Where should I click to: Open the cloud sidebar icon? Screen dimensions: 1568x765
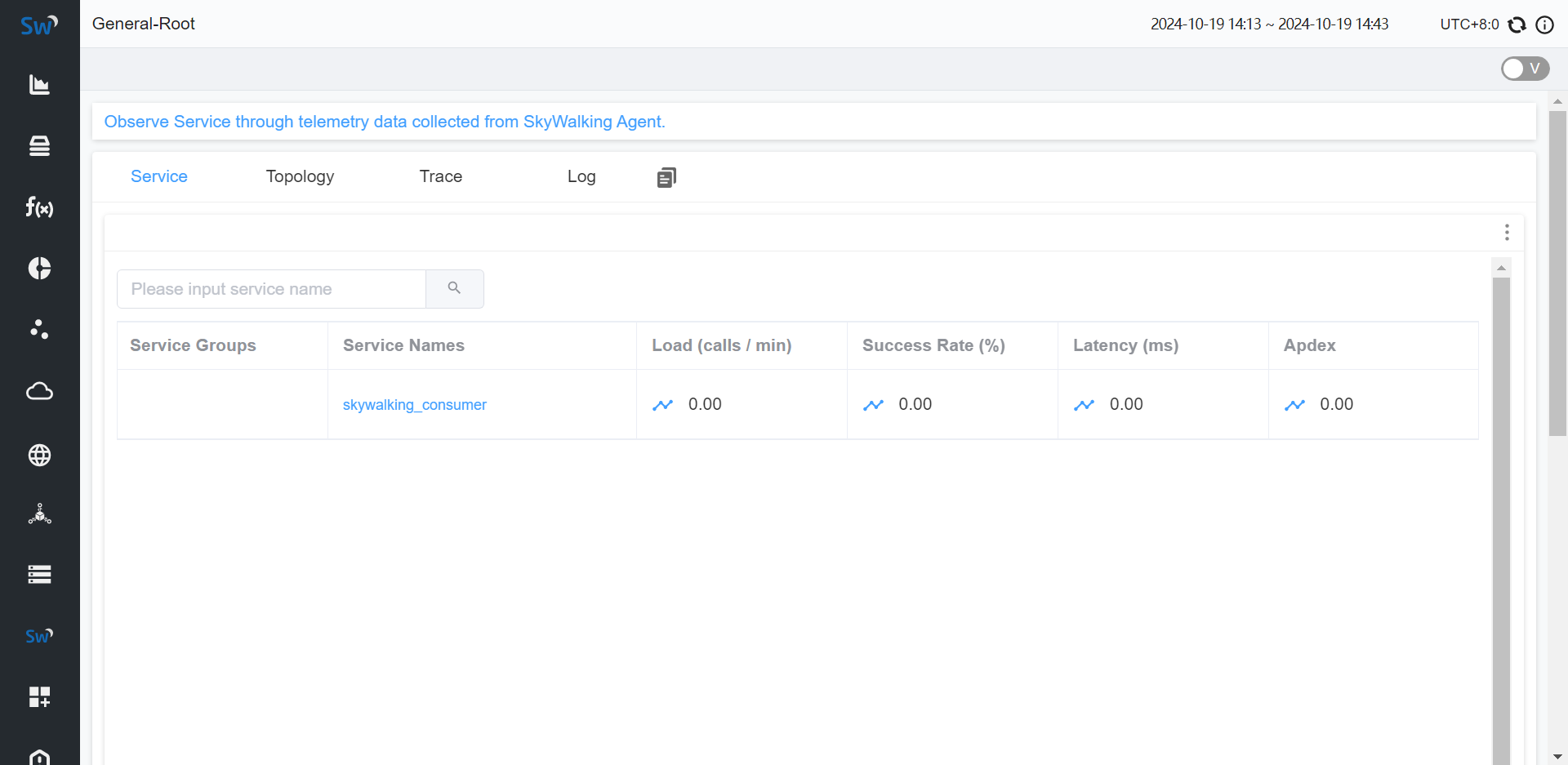(x=39, y=391)
